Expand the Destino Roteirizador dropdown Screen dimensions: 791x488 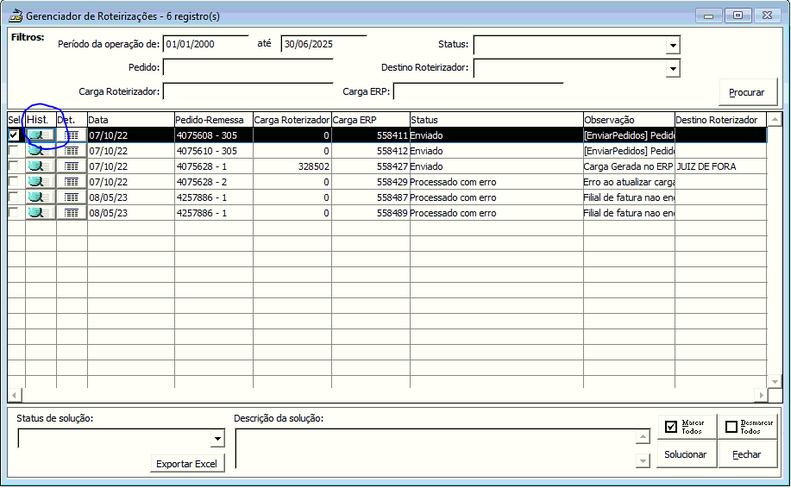tap(672, 68)
